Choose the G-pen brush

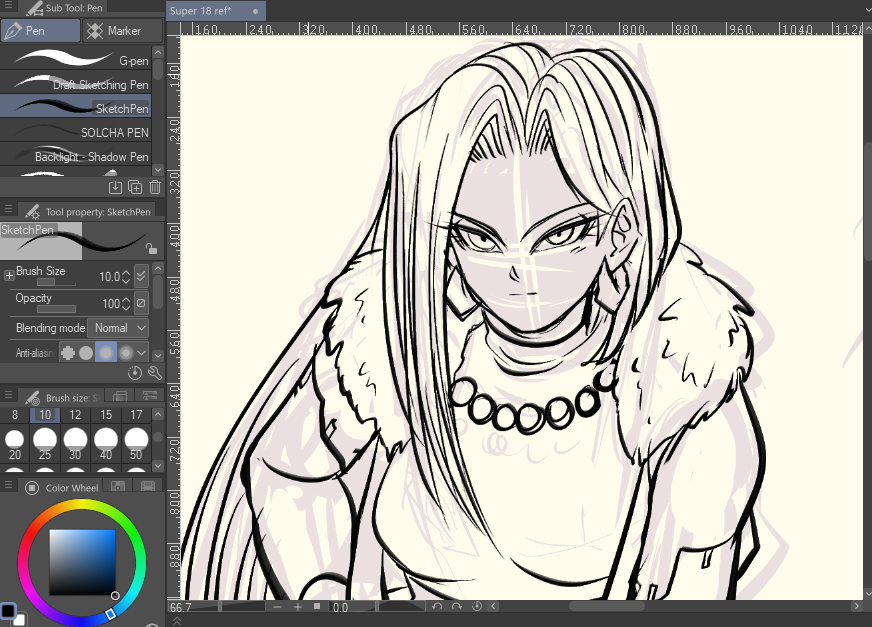[76, 58]
